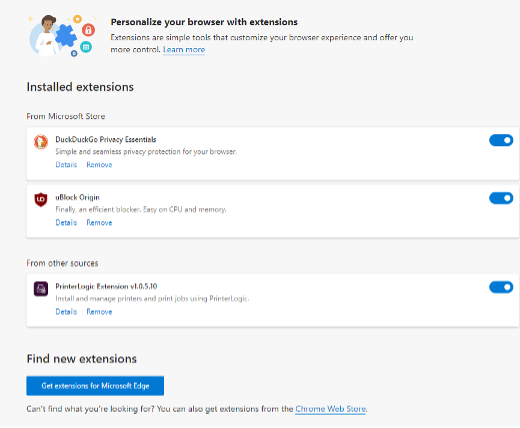Remove the uBlock Origin extension
This screenshot has width=520, height=428.
tap(99, 223)
